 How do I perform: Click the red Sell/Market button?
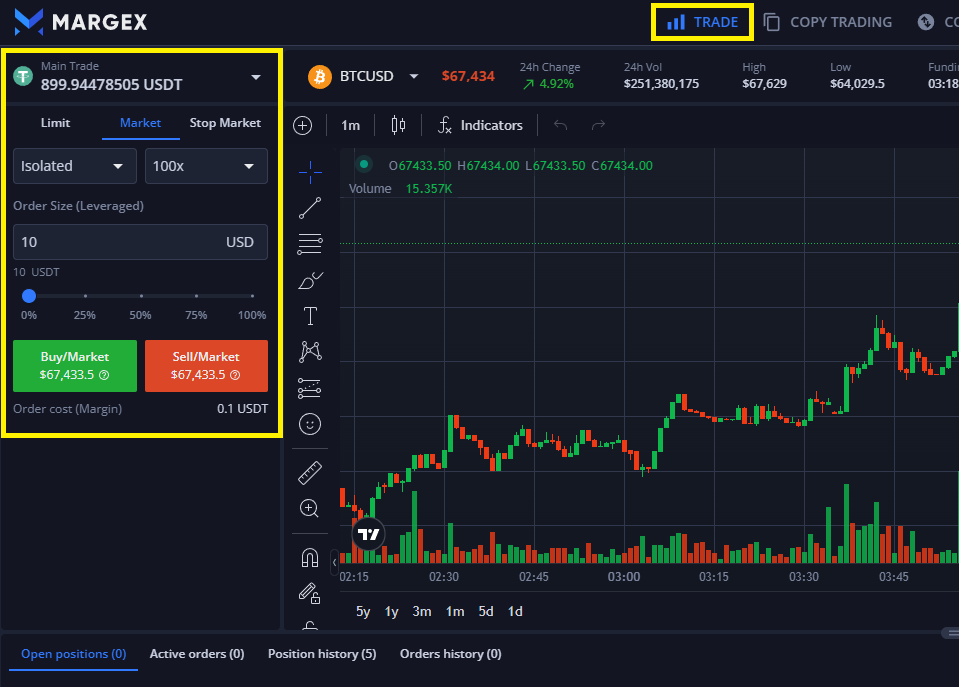click(x=206, y=366)
